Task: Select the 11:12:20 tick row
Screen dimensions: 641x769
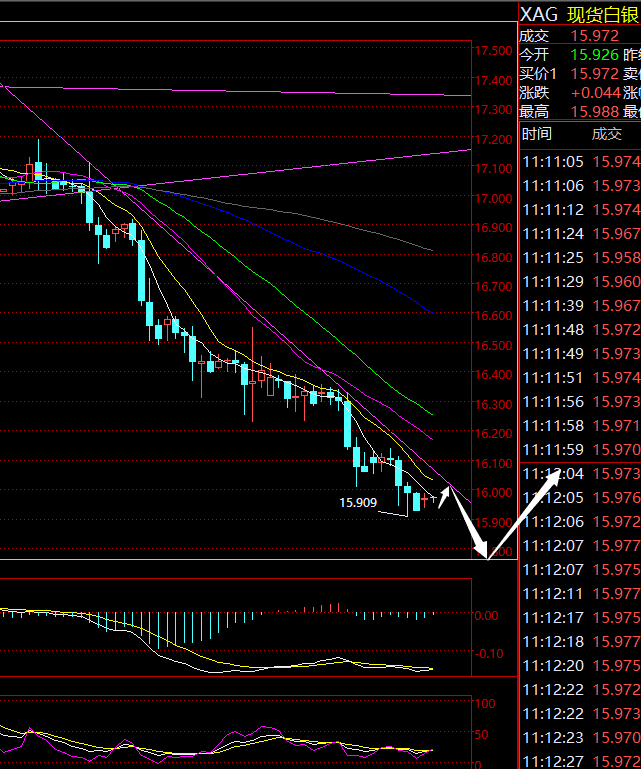Action: pos(580,666)
